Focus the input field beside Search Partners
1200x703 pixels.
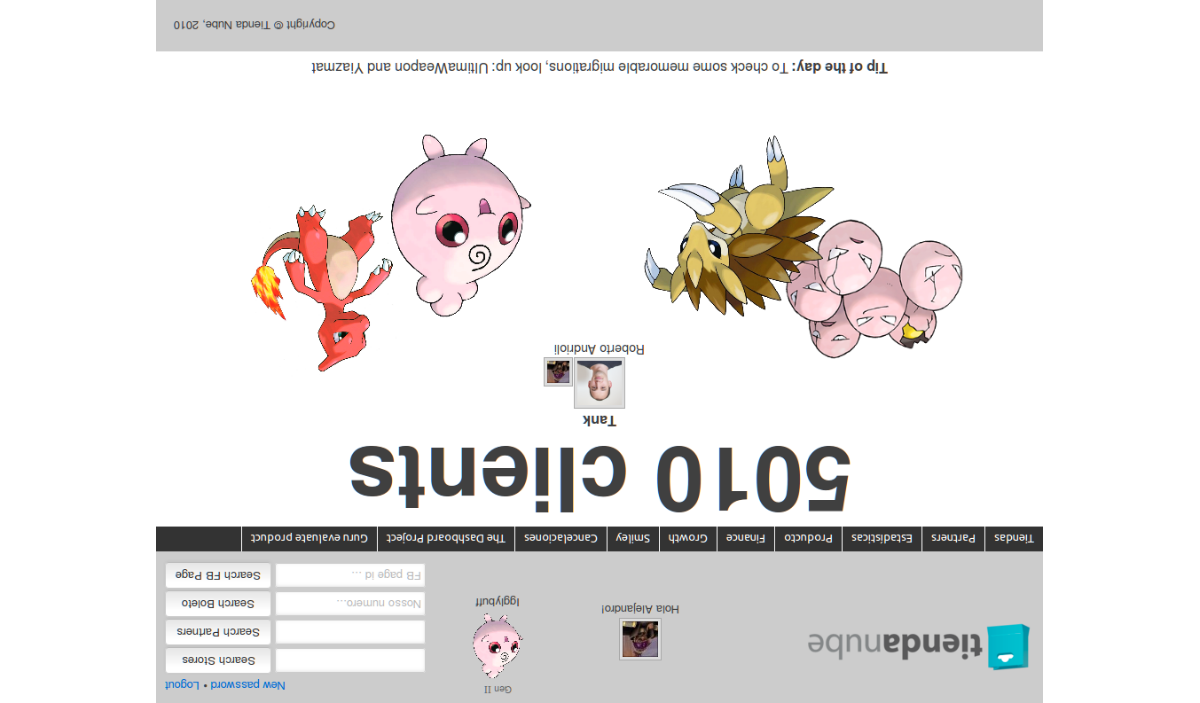tap(350, 632)
